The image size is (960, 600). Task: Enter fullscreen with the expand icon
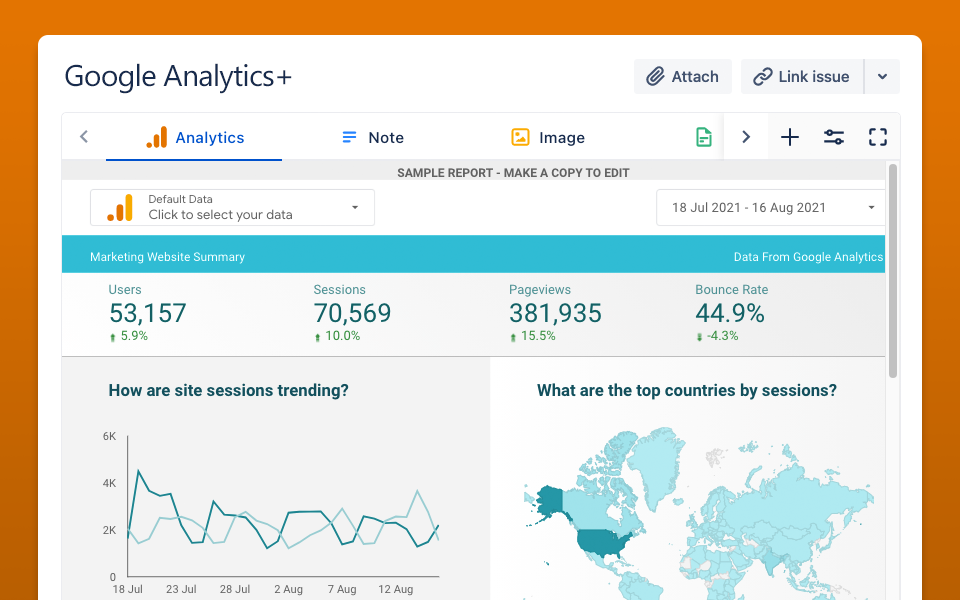point(878,137)
